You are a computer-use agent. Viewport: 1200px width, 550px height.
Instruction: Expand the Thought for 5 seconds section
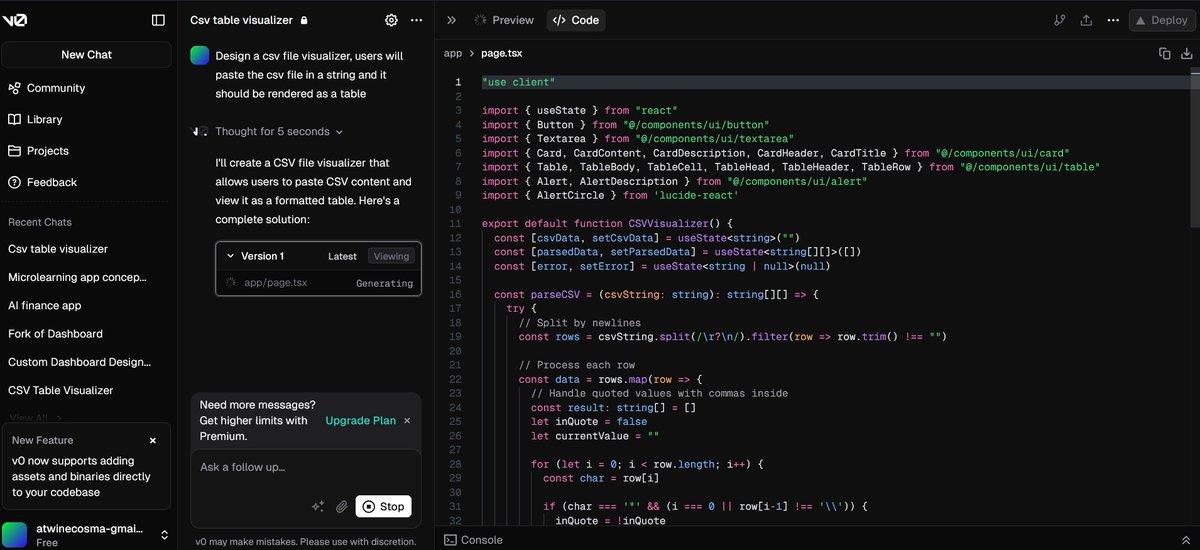coord(279,131)
